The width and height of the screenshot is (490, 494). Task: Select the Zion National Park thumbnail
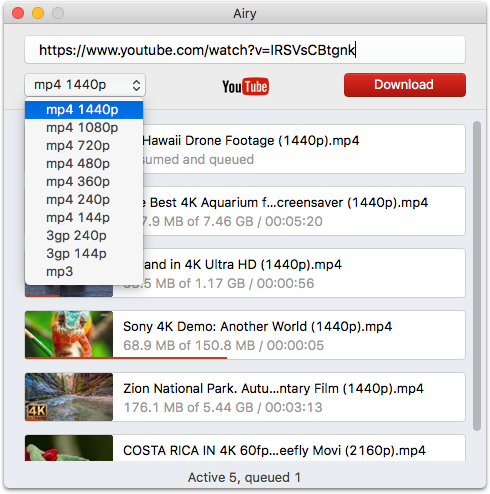pos(69,397)
